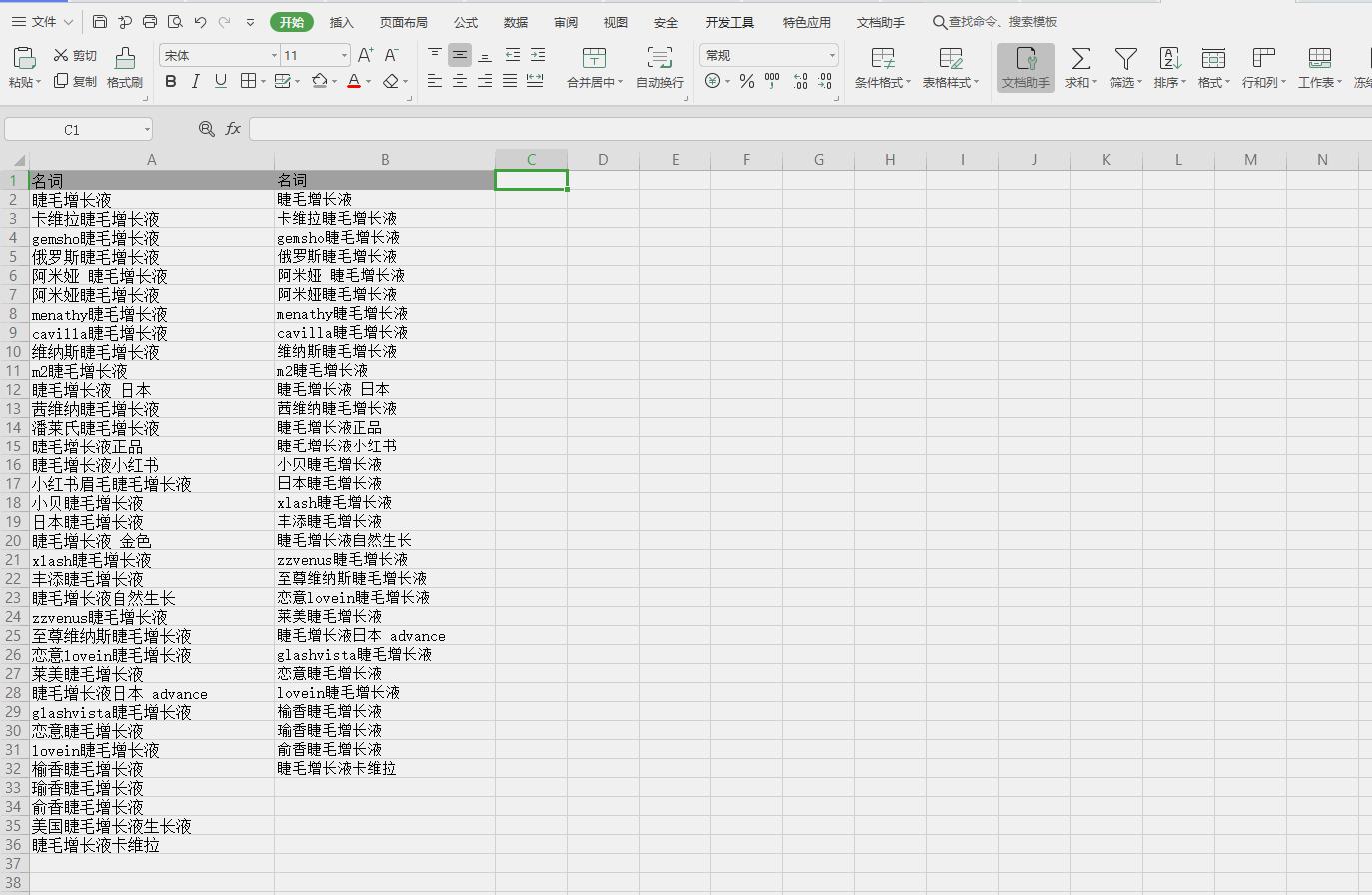The width and height of the screenshot is (1372, 895).
Task: Increase indent of cell contents
Action: click(538, 55)
